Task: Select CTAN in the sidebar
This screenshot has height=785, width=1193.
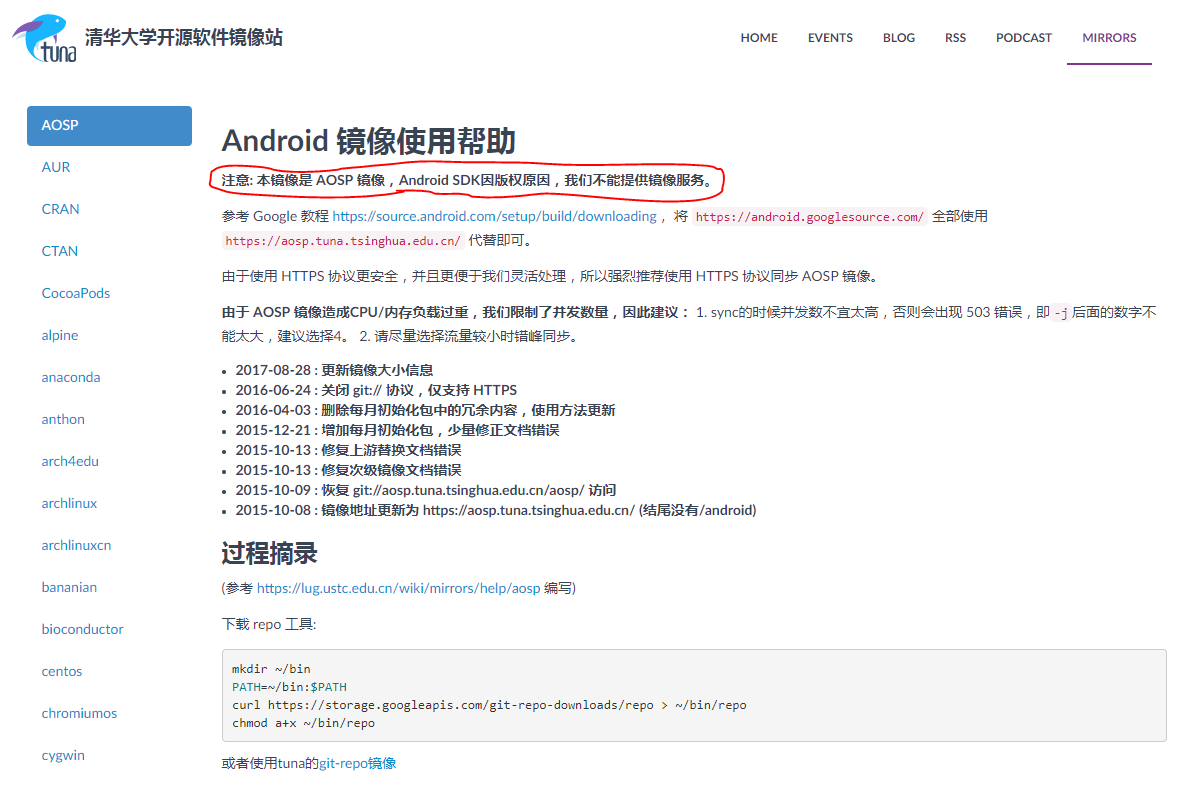Action: pos(59,251)
